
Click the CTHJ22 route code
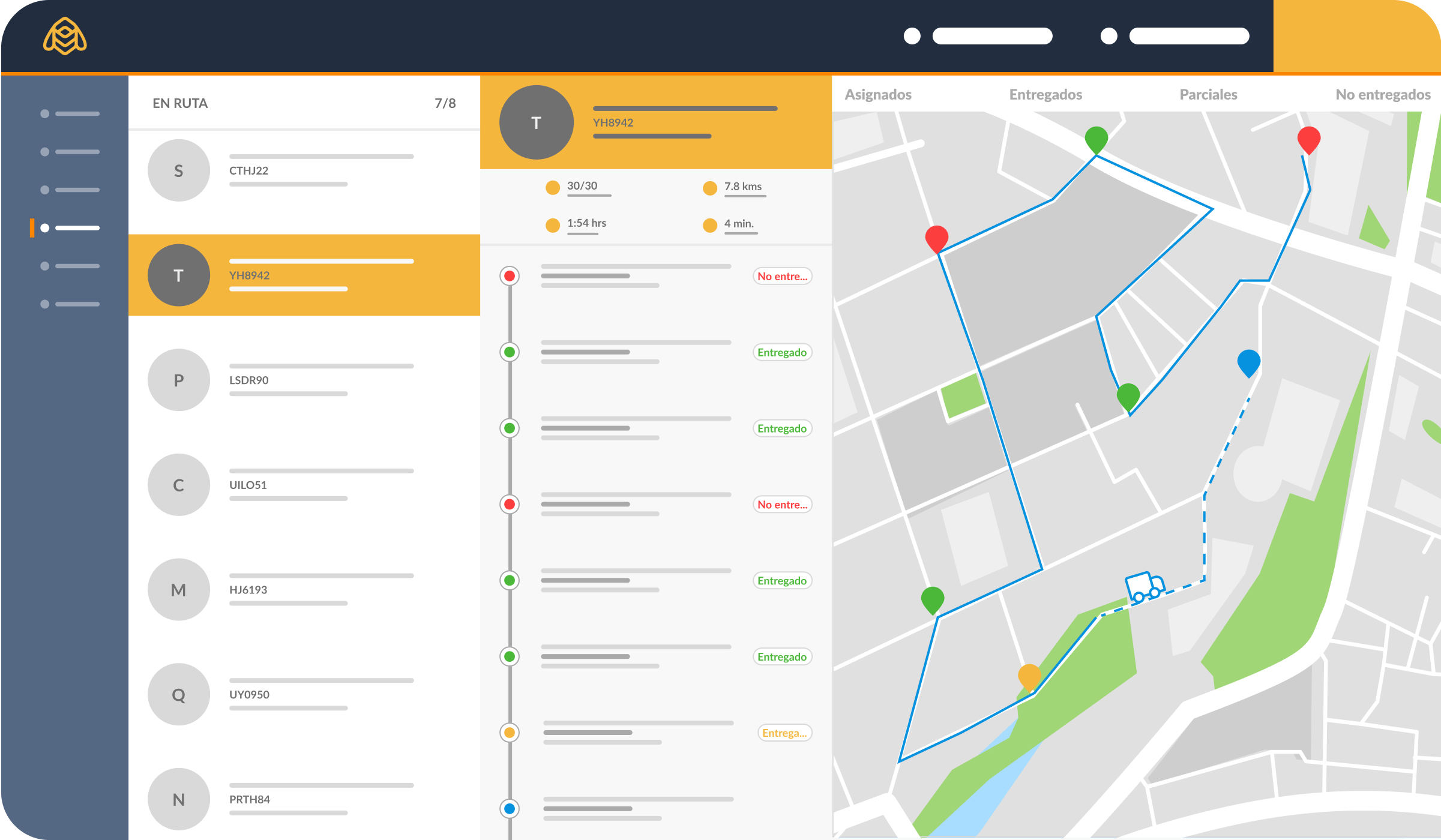tap(248, 170)
